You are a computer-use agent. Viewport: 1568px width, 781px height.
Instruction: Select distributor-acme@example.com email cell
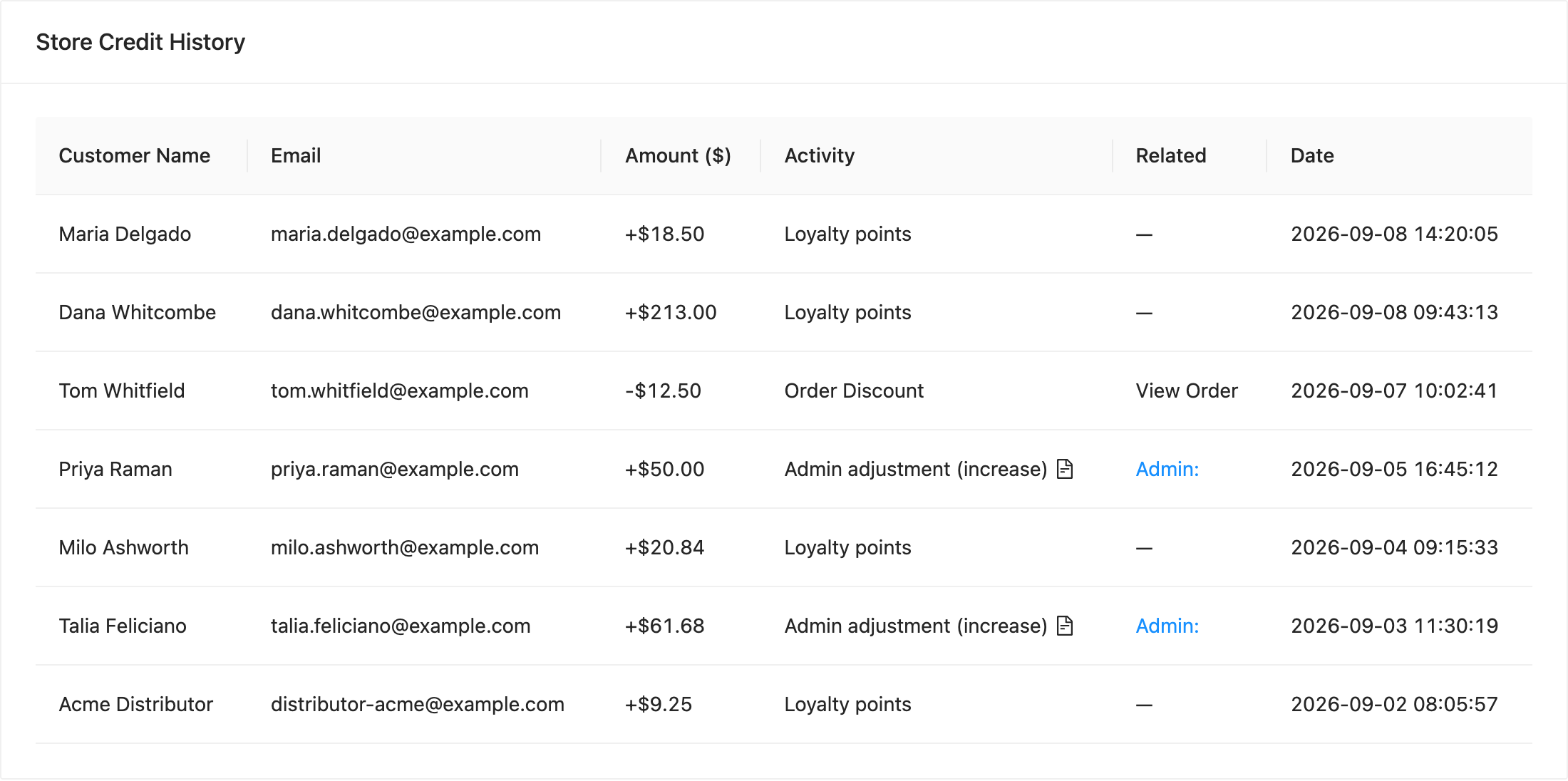coord(417,704)
